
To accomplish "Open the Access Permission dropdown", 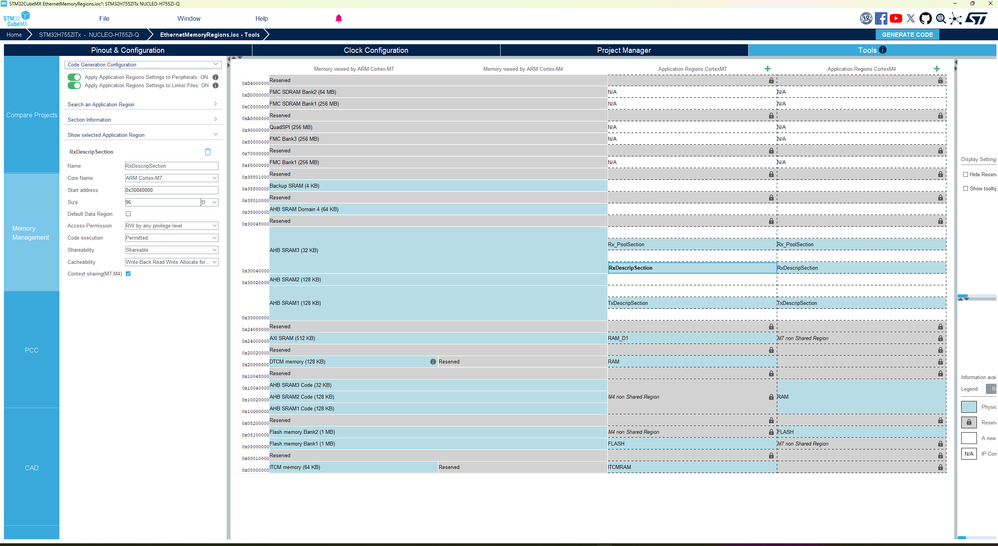I will [171, 226].
